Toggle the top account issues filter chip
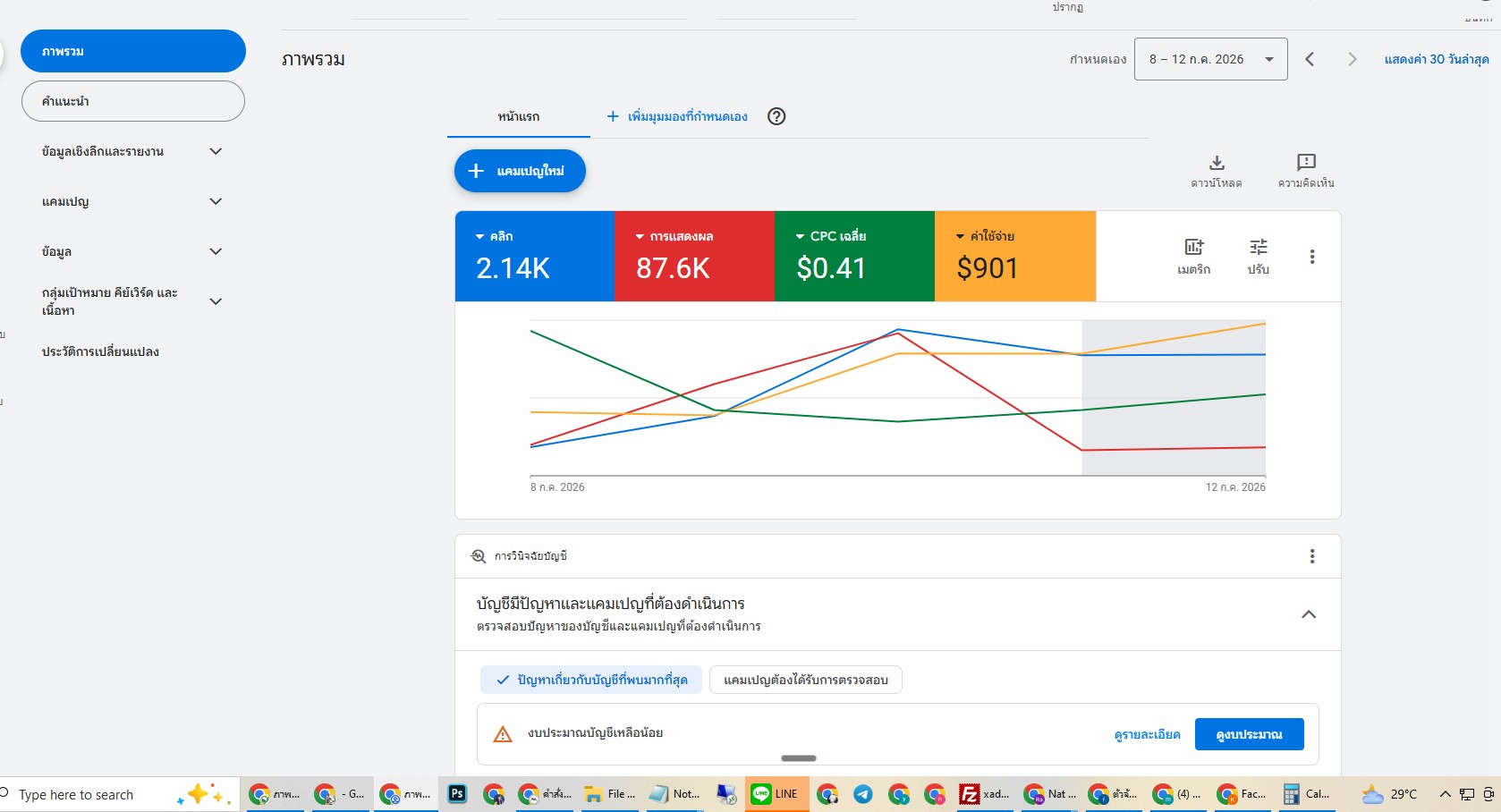 tap(592, 680)
